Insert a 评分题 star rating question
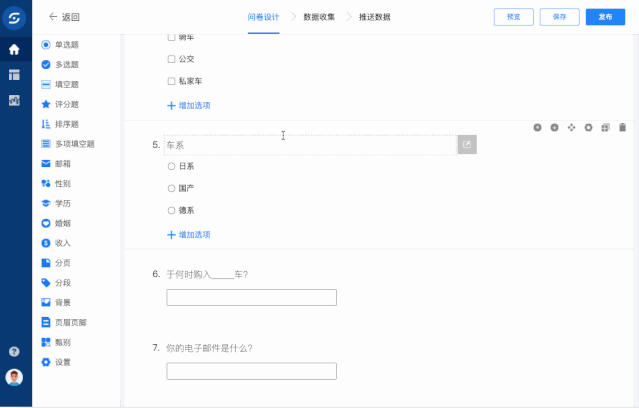 tap(60, 104)
